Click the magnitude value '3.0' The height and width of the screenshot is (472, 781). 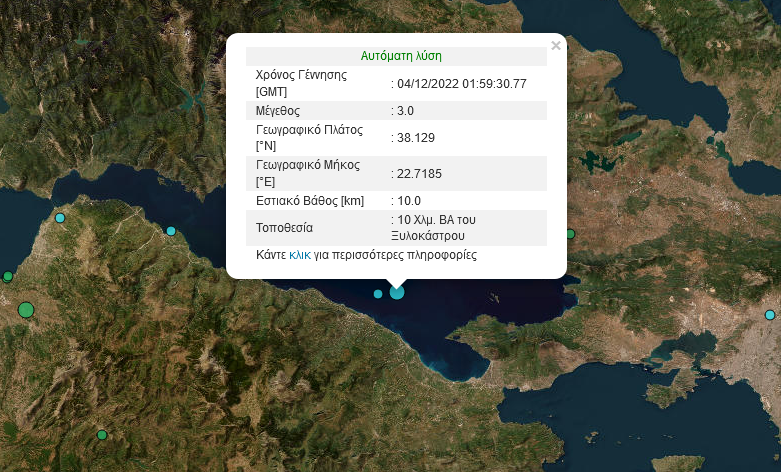[405, 111]
